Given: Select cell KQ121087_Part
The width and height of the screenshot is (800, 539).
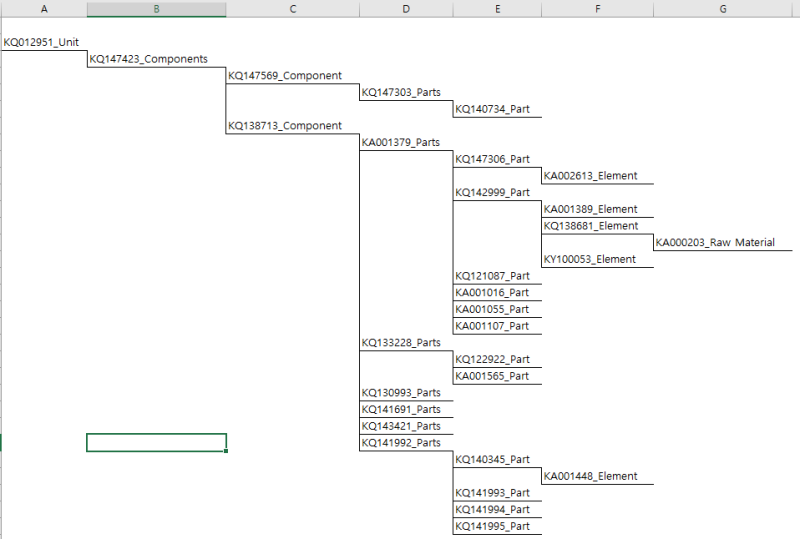Looking at the screenshot, I should coord(497,276).
